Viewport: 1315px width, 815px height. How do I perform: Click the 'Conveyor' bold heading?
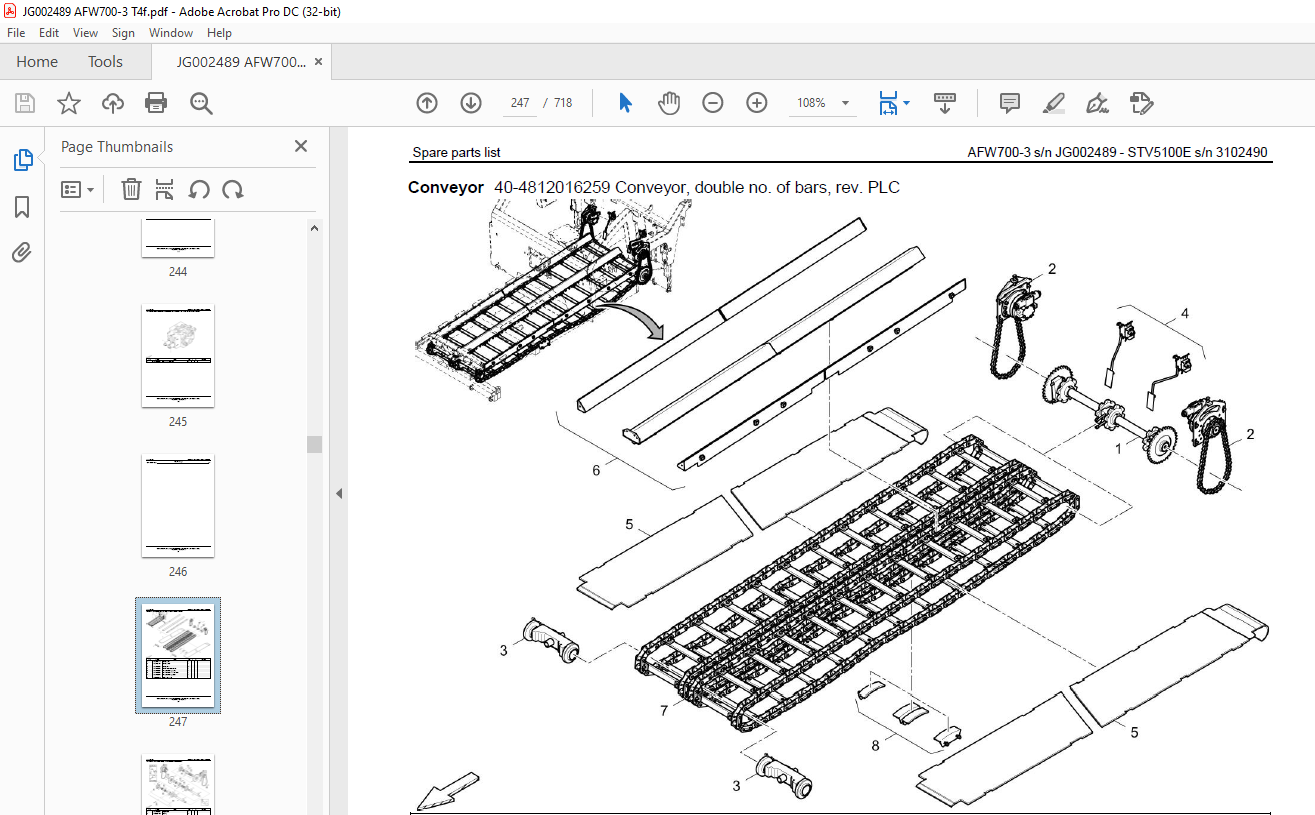pyautogui.click(x=446, y=187)
